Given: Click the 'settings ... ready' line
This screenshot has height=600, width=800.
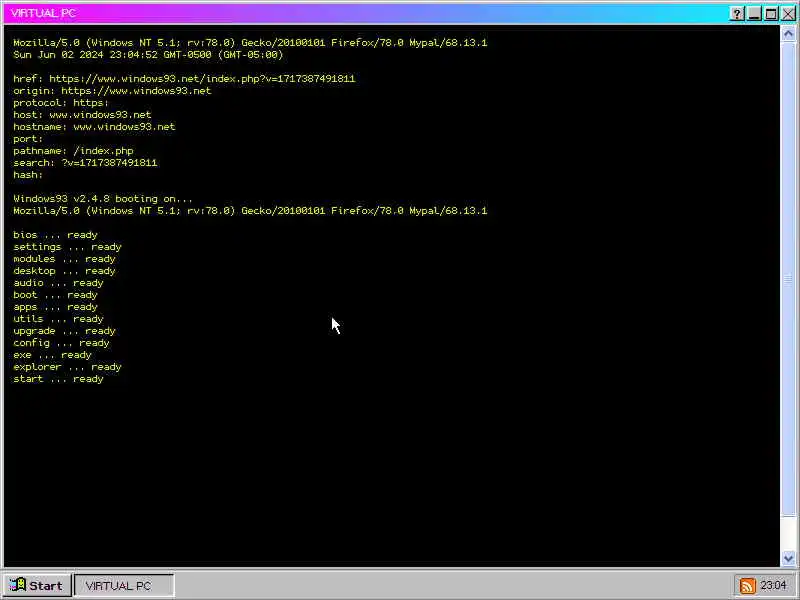Looking at the screenshot, I should click(67, 247).
